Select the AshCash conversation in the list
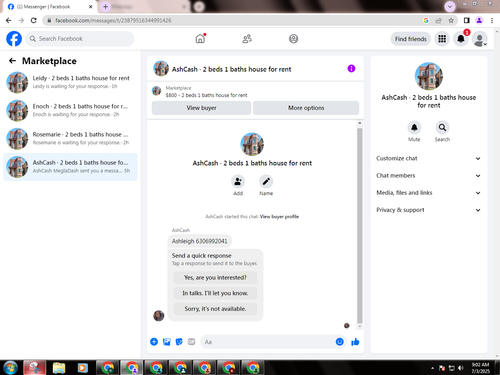500x375 pixels. [70, 167]
